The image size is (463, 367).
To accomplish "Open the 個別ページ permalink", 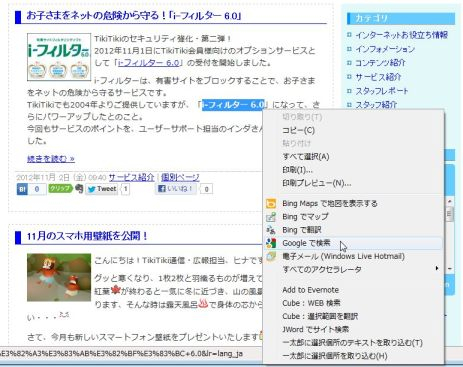I will (x=180, y=177).
